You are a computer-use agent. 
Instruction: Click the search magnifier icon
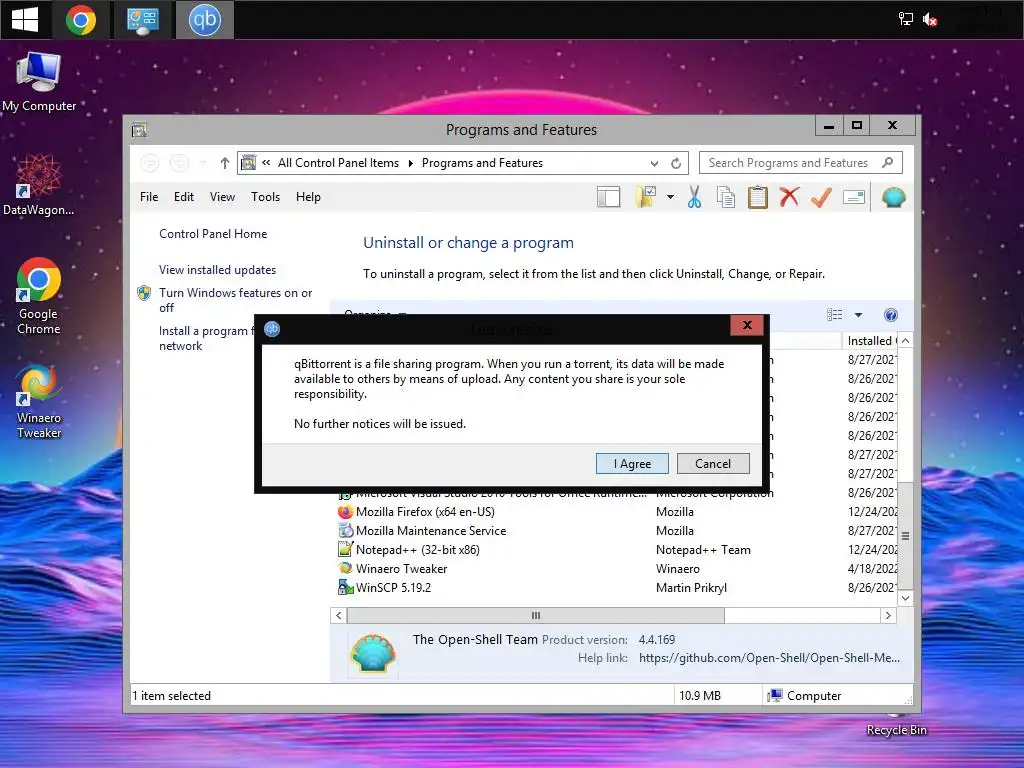887,163
